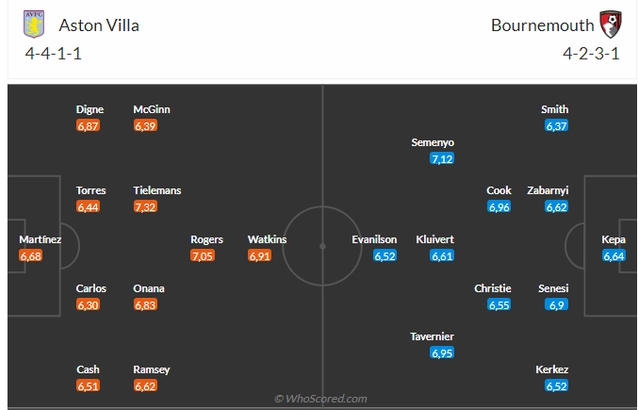Click the Aston Villa club crest
The height and width of the screenshot is (410, 638).
point(34,24)
